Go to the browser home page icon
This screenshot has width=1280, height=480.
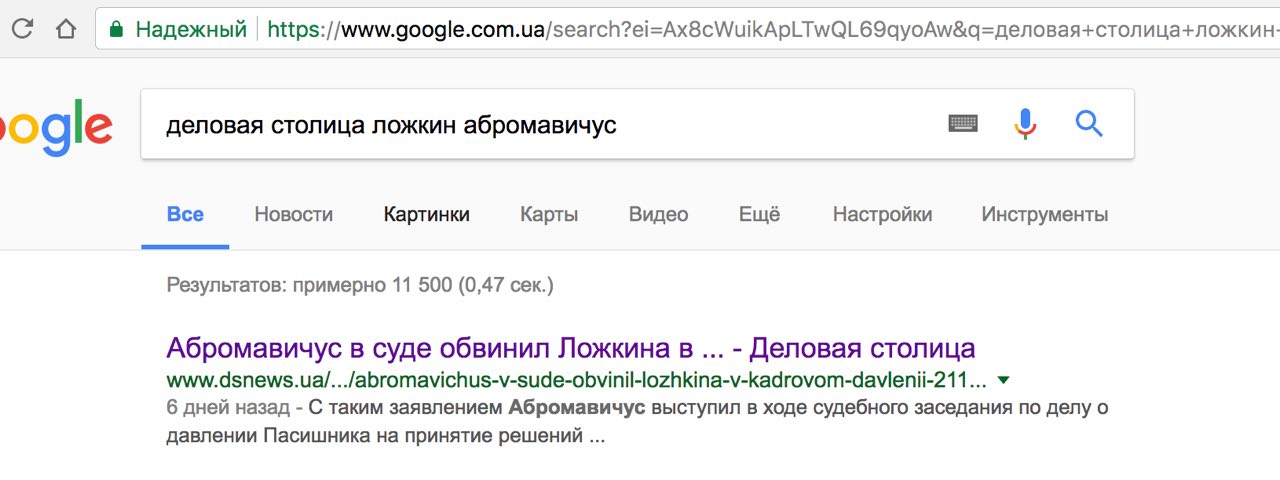pyautogui.click(x=66, y=29)
